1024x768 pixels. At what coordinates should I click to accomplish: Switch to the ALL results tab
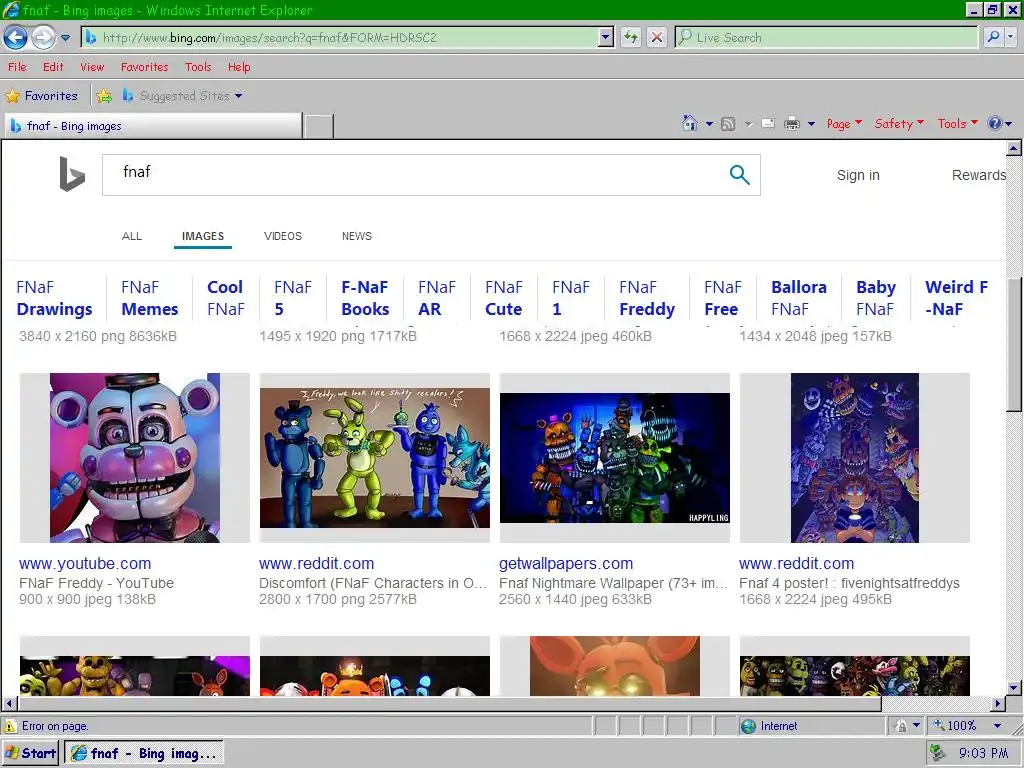coord(132,236)
